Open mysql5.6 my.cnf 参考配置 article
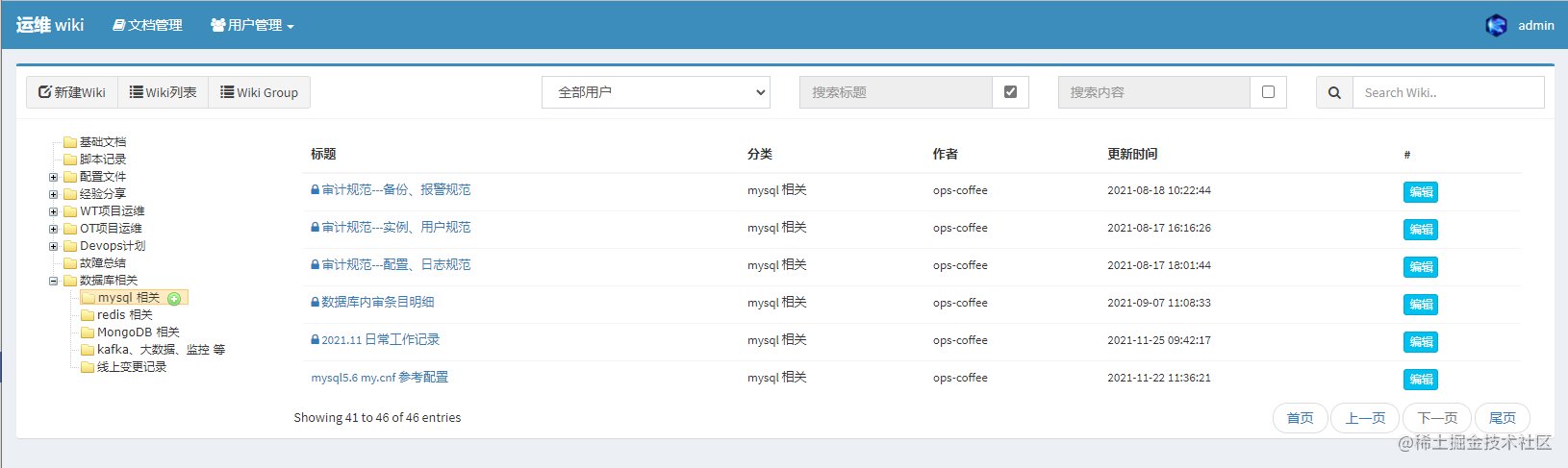The image size is (1568, 468). 380,377
